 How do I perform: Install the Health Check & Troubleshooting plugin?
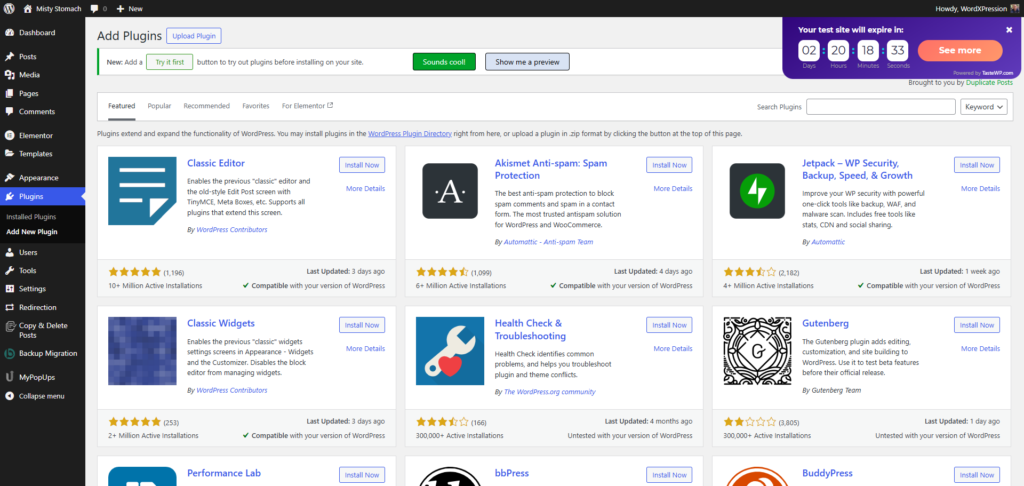pyautogui.click(x=669, y=325)
